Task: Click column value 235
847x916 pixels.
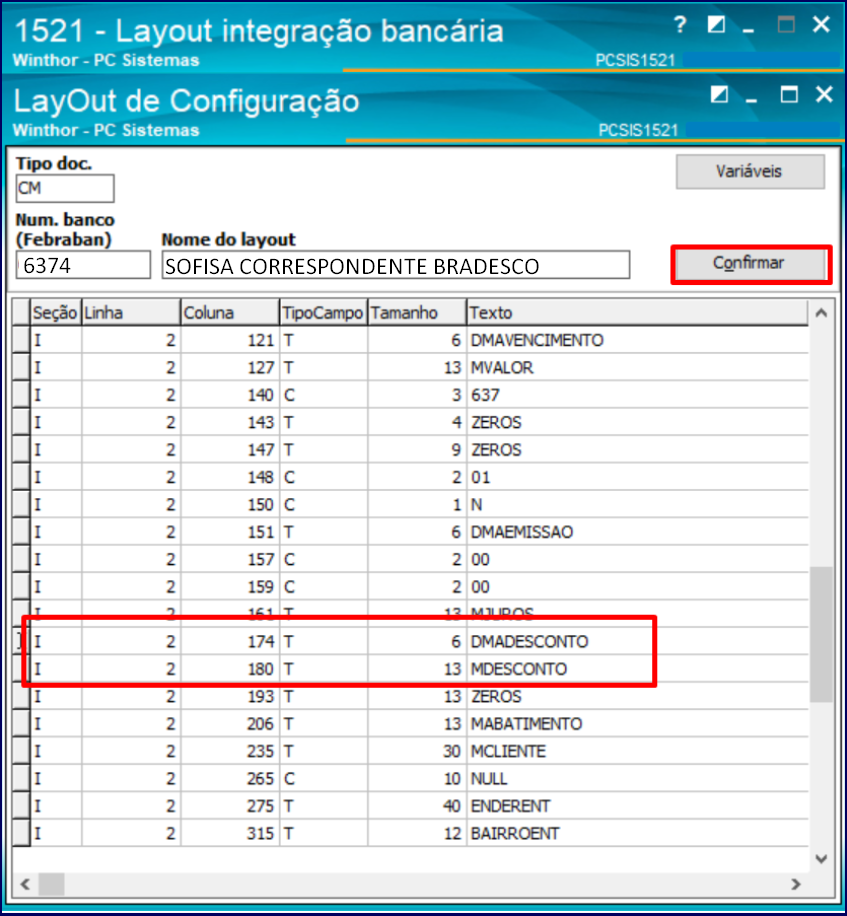Action: point(230,751)
